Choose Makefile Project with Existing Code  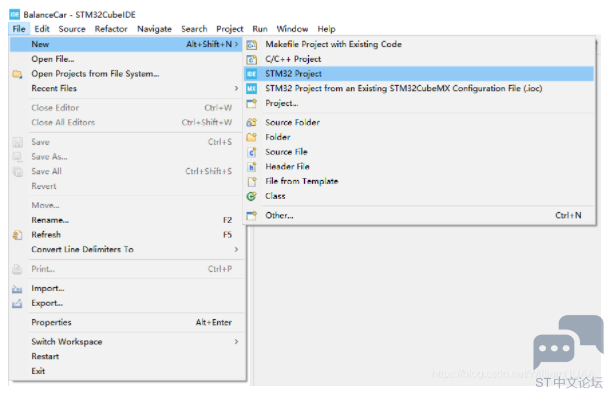[x=419, y=44]
